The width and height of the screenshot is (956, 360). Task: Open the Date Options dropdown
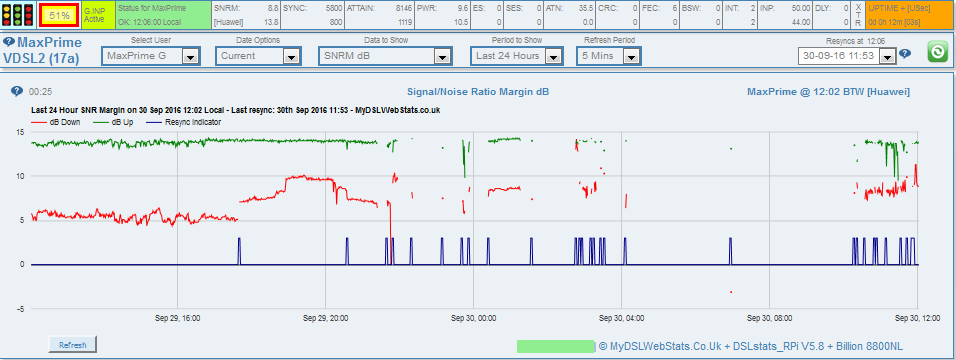coord(259,56)
